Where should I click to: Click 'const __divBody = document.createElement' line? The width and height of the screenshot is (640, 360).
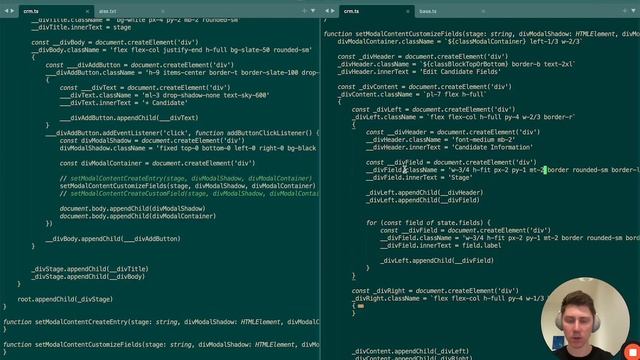(x=115, y=42)
